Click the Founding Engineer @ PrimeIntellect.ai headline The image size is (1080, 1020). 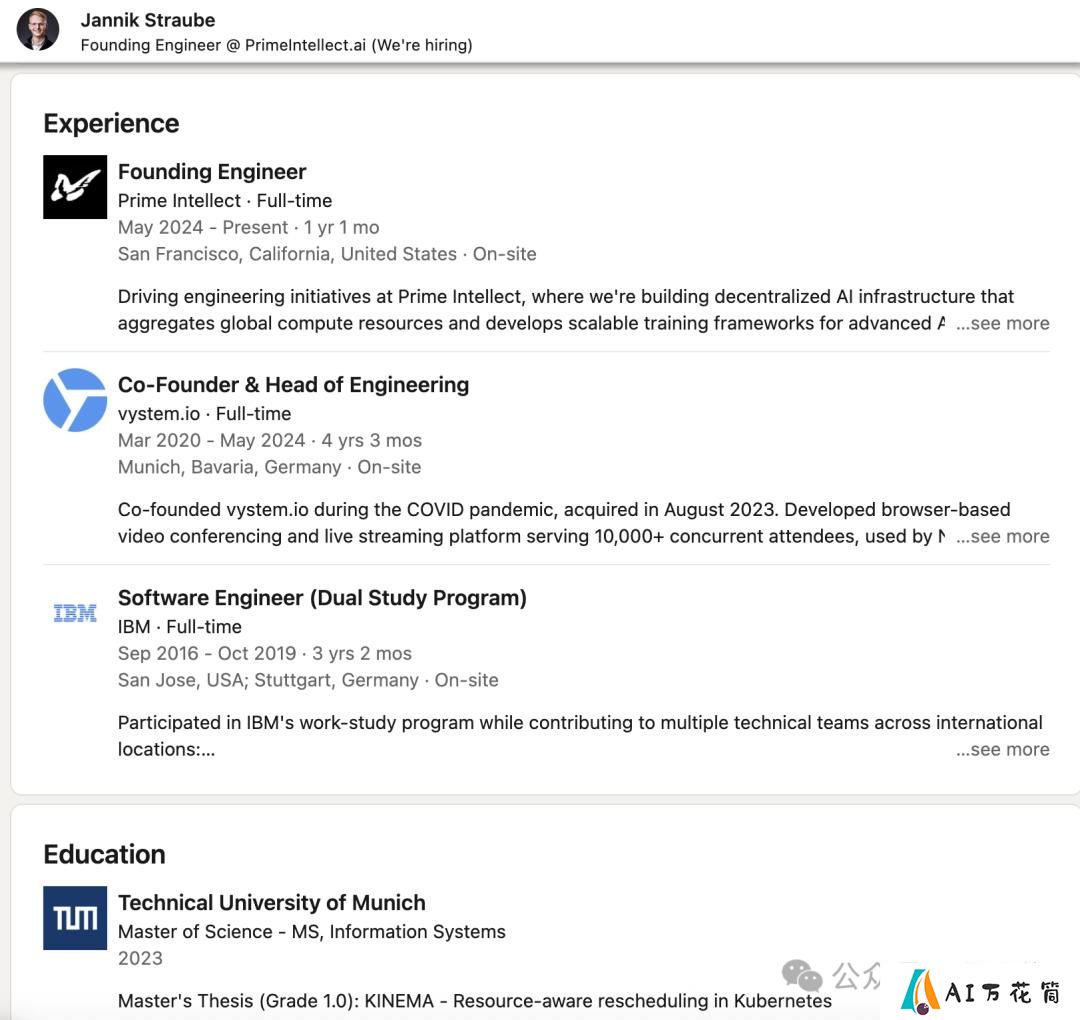point(277,45)
